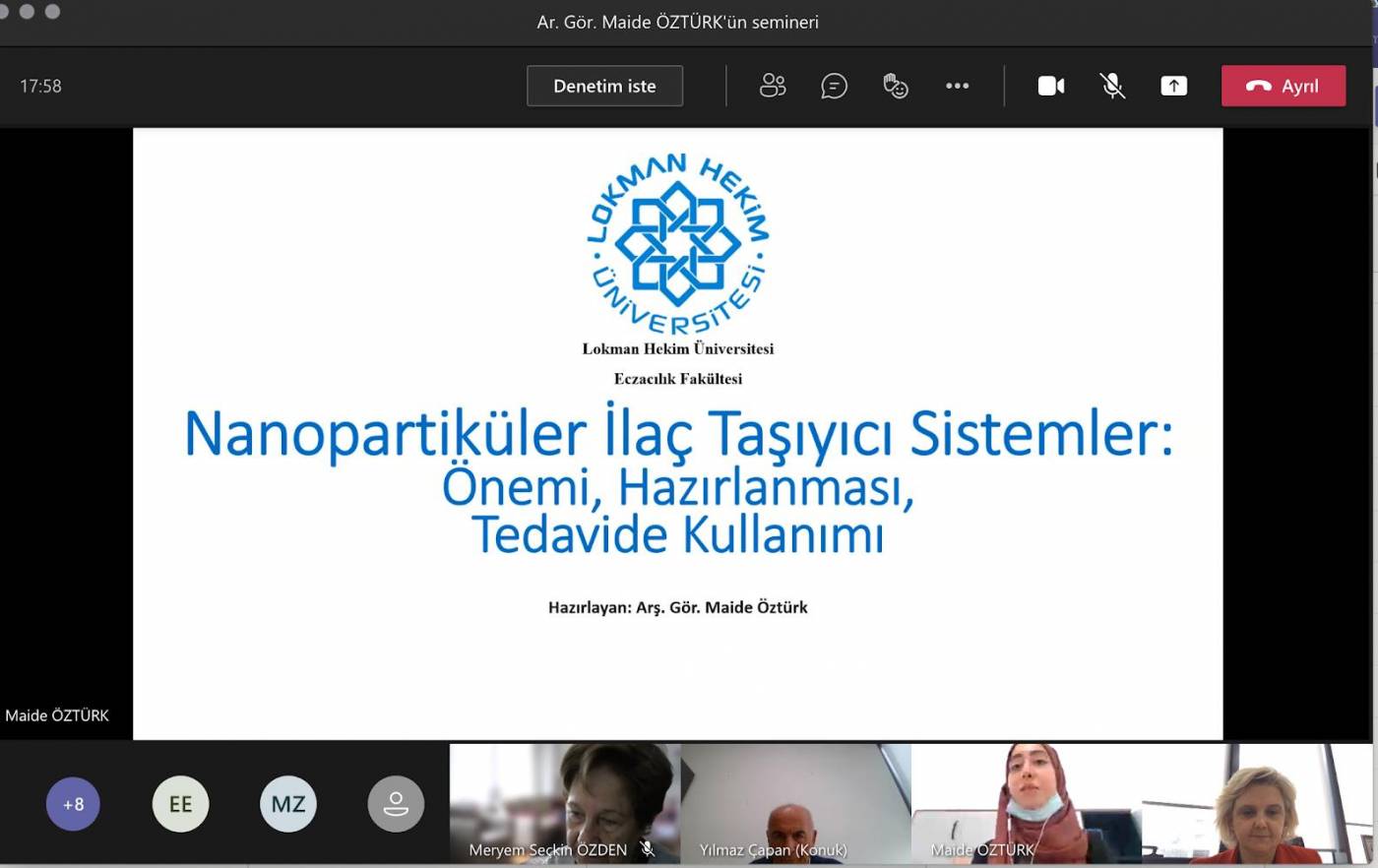This screenshot has width=1378, height=868.
Task: Share your screen content
Action: pyautogui.click(x=1173, y=86)
